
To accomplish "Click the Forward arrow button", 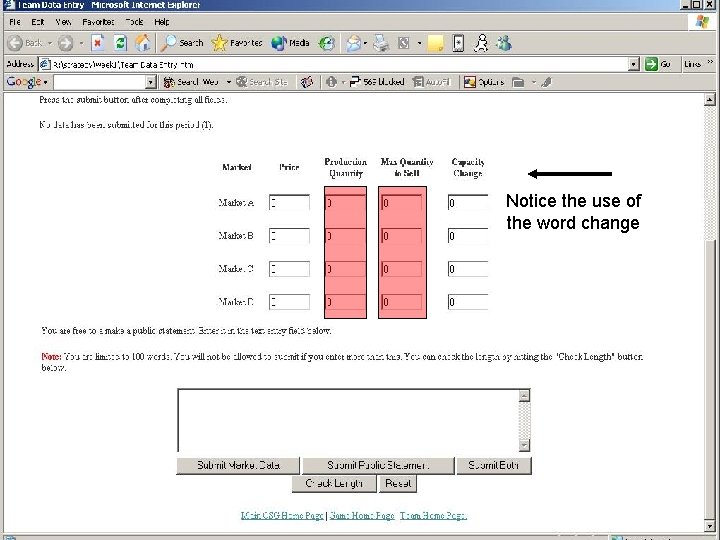I will (x=65, y=43).
